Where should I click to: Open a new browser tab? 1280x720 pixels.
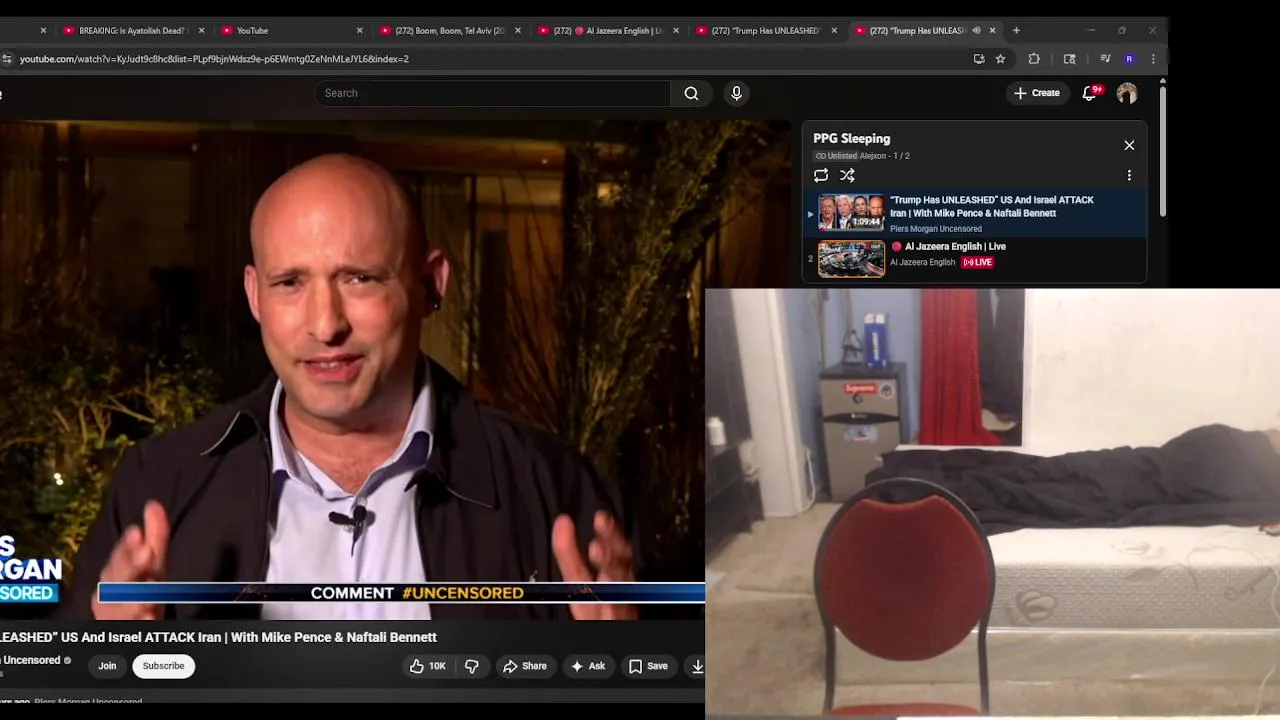pos(1016,31)
